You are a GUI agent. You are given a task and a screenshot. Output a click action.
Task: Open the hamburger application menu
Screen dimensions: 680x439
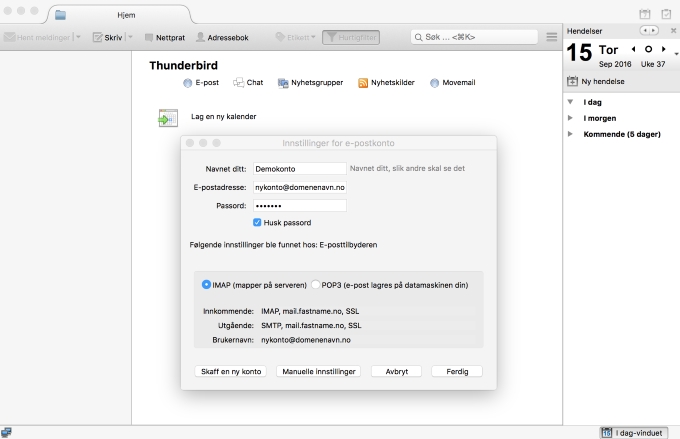click(x=552, y=37)
